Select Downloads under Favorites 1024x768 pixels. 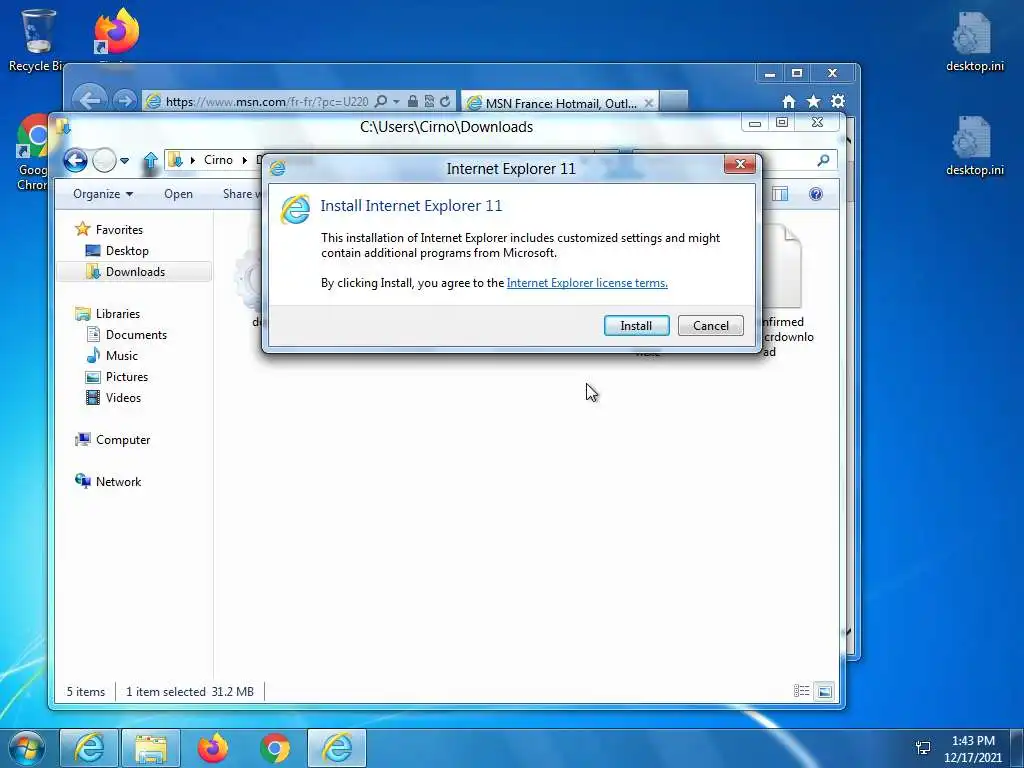pyautogui.click(x=135, y=272)
